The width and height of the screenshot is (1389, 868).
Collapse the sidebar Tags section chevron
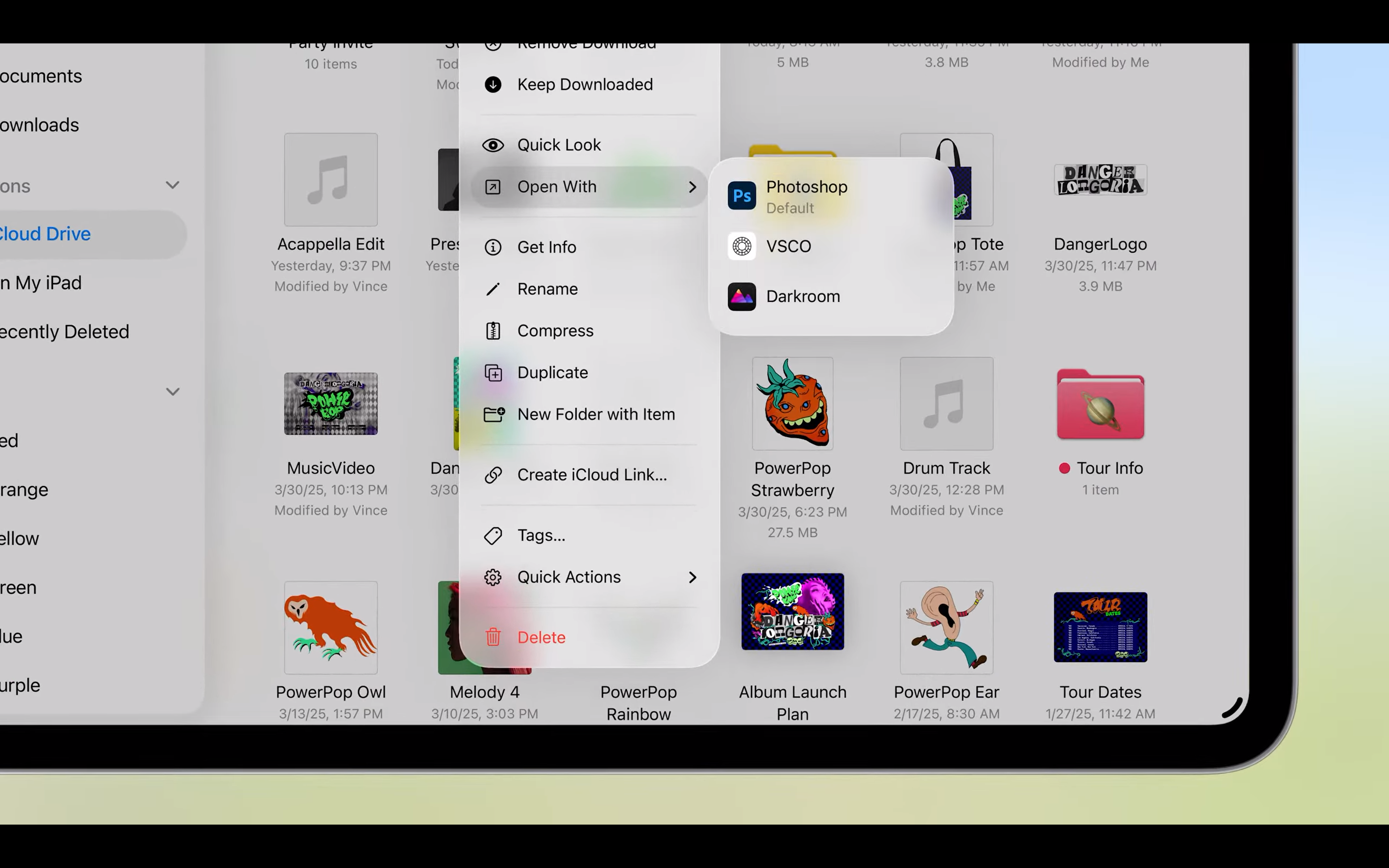172,392
